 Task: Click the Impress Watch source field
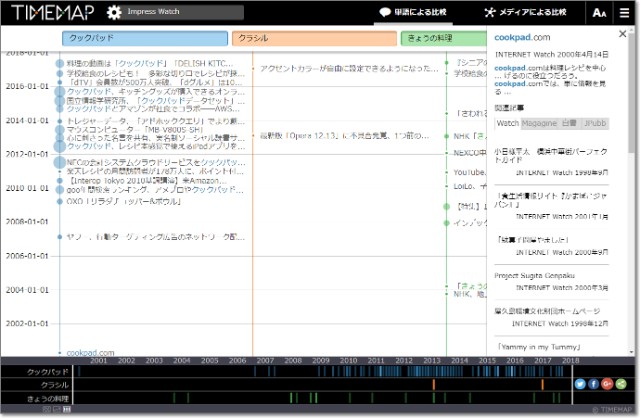click(x=185, y=13)
